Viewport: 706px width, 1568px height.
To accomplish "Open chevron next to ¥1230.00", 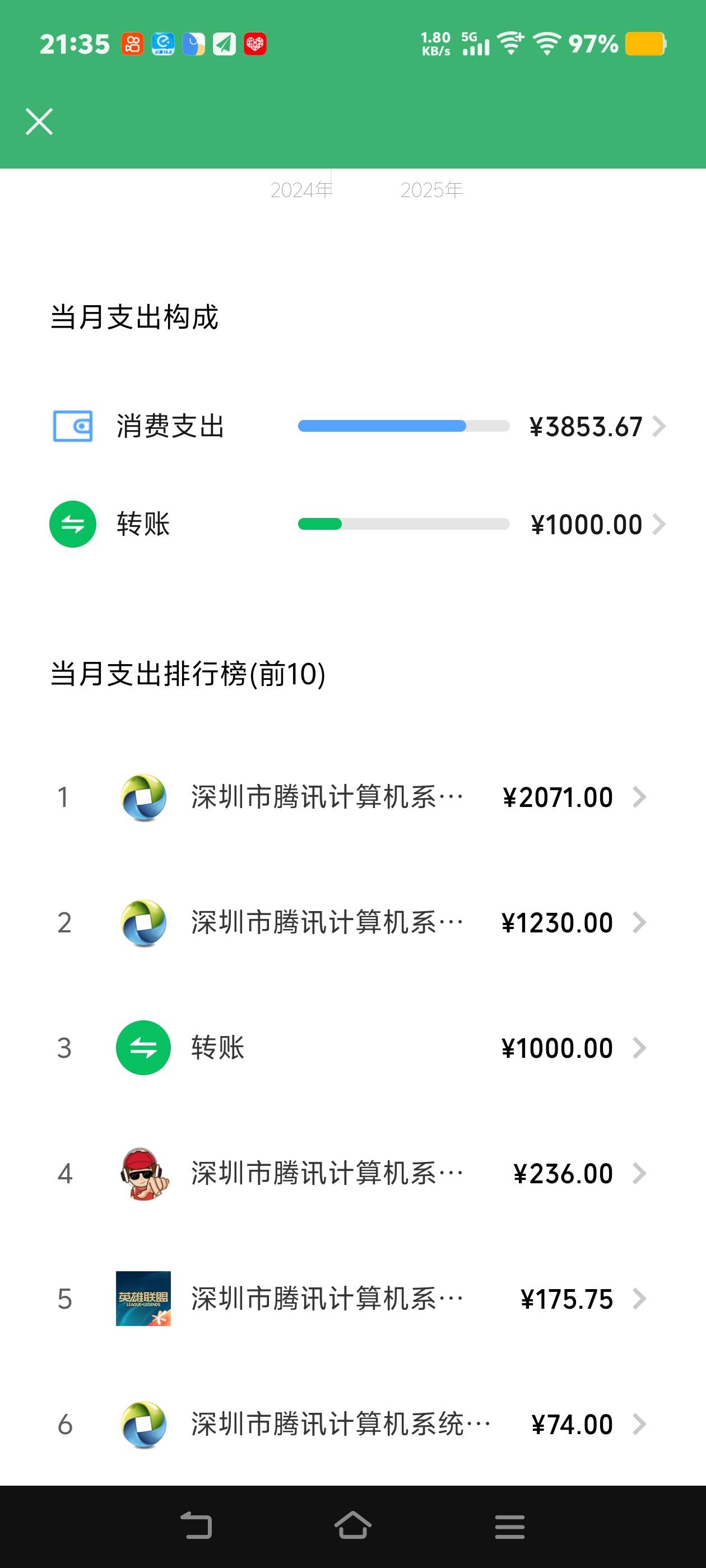I will (x=639, y=923).
